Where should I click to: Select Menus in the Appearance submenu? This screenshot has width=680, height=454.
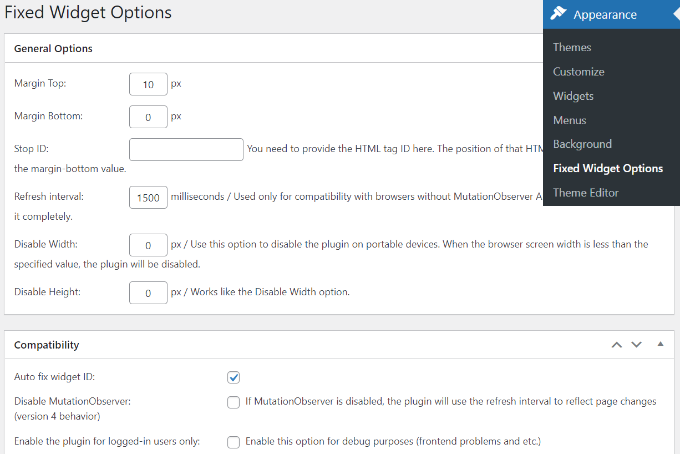[569, 120]
